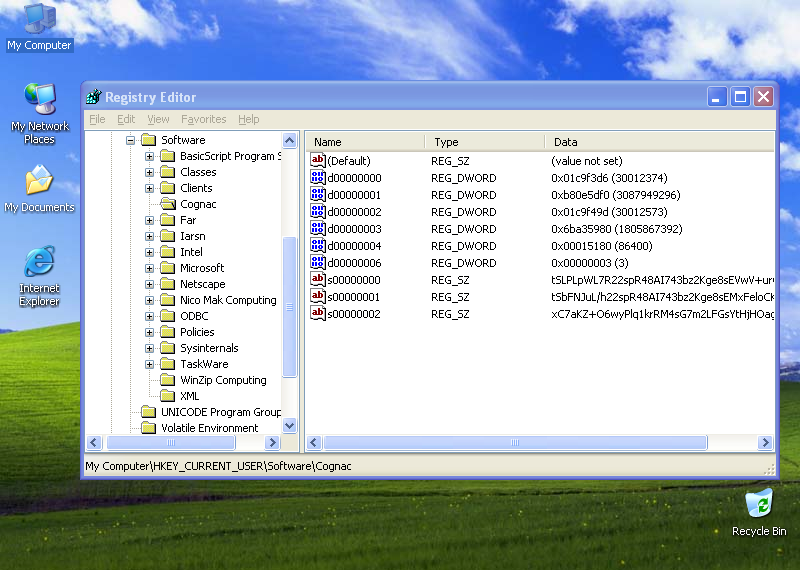Expand the BasicScript Program Settings node

pyautogui.click(x=149, y=156)
